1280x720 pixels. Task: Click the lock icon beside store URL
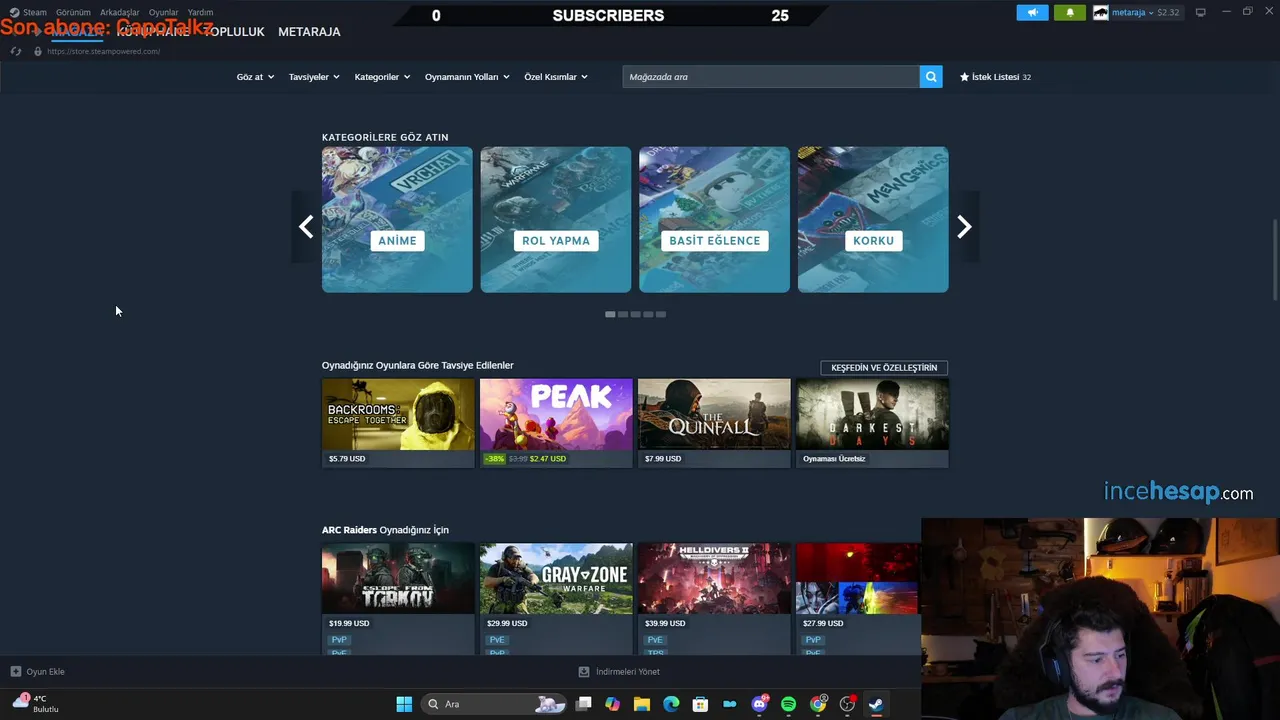point(38,51)
